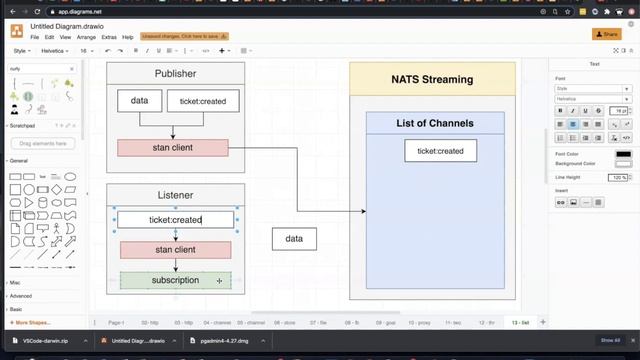
Task: Collapse the General shapes section
Action: [x=19, y=161]
